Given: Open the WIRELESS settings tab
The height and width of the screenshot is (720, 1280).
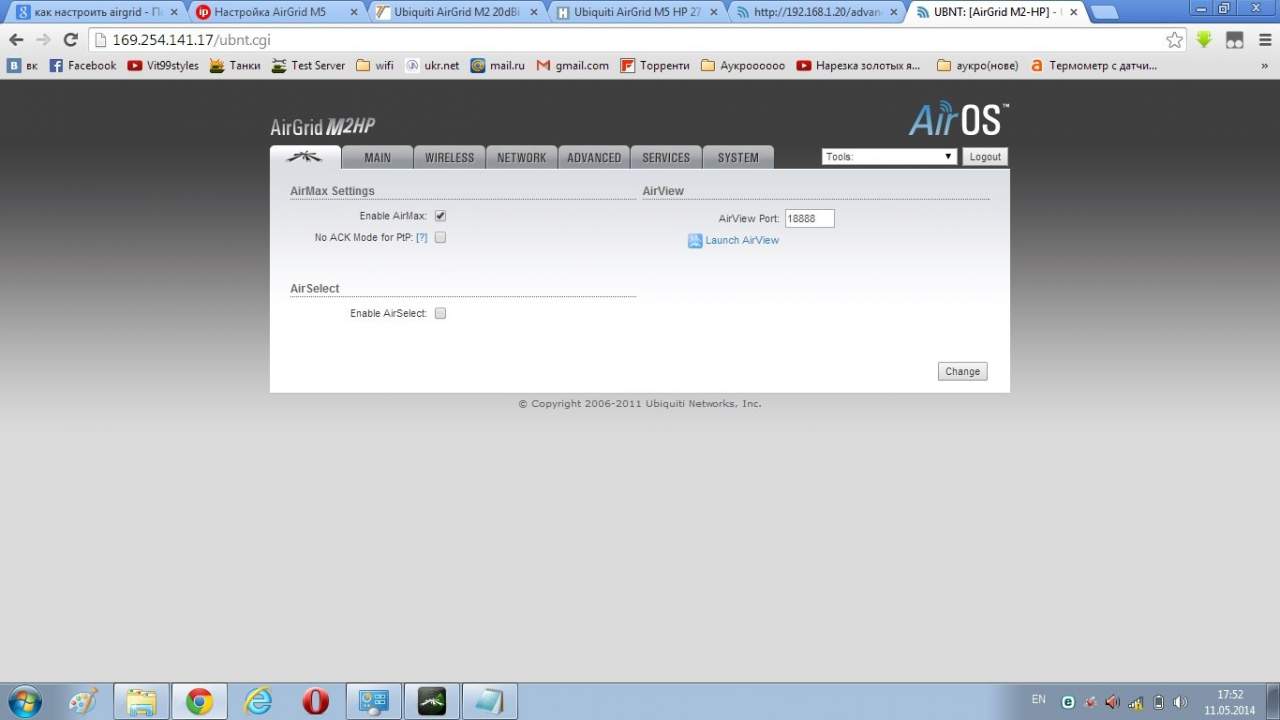Looking at the screenshot, I should [x=449, y=157].
